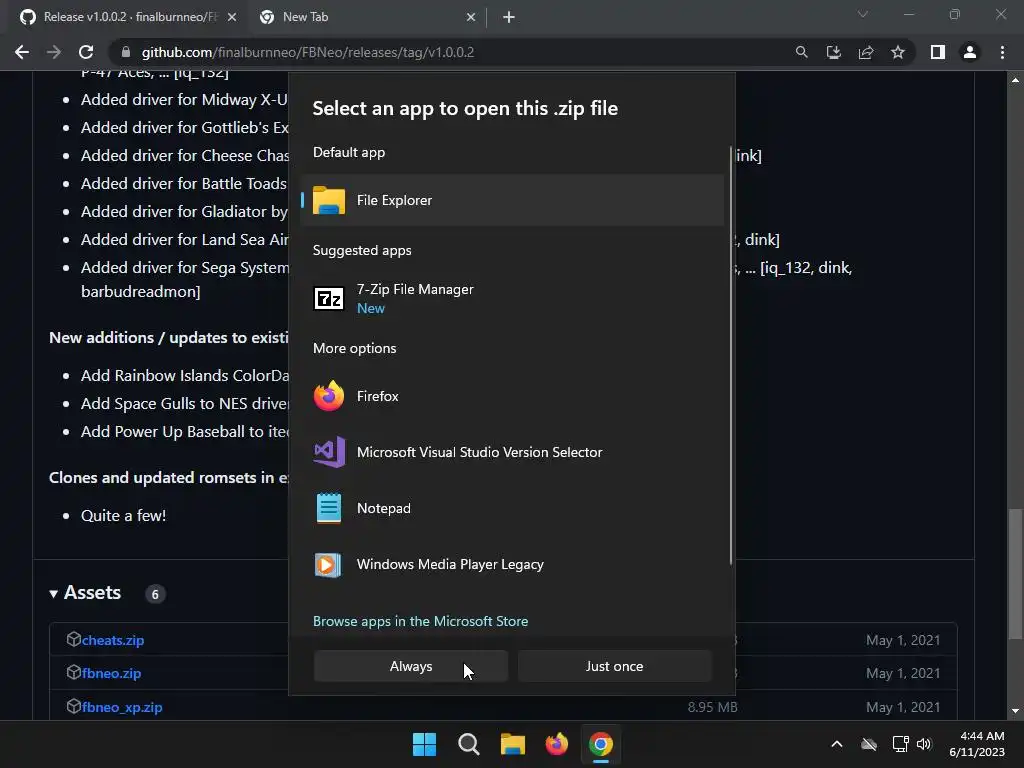Open Windows Start menu
The height and width of the screenshot is (768, 1024).
(x=424, y=744)
